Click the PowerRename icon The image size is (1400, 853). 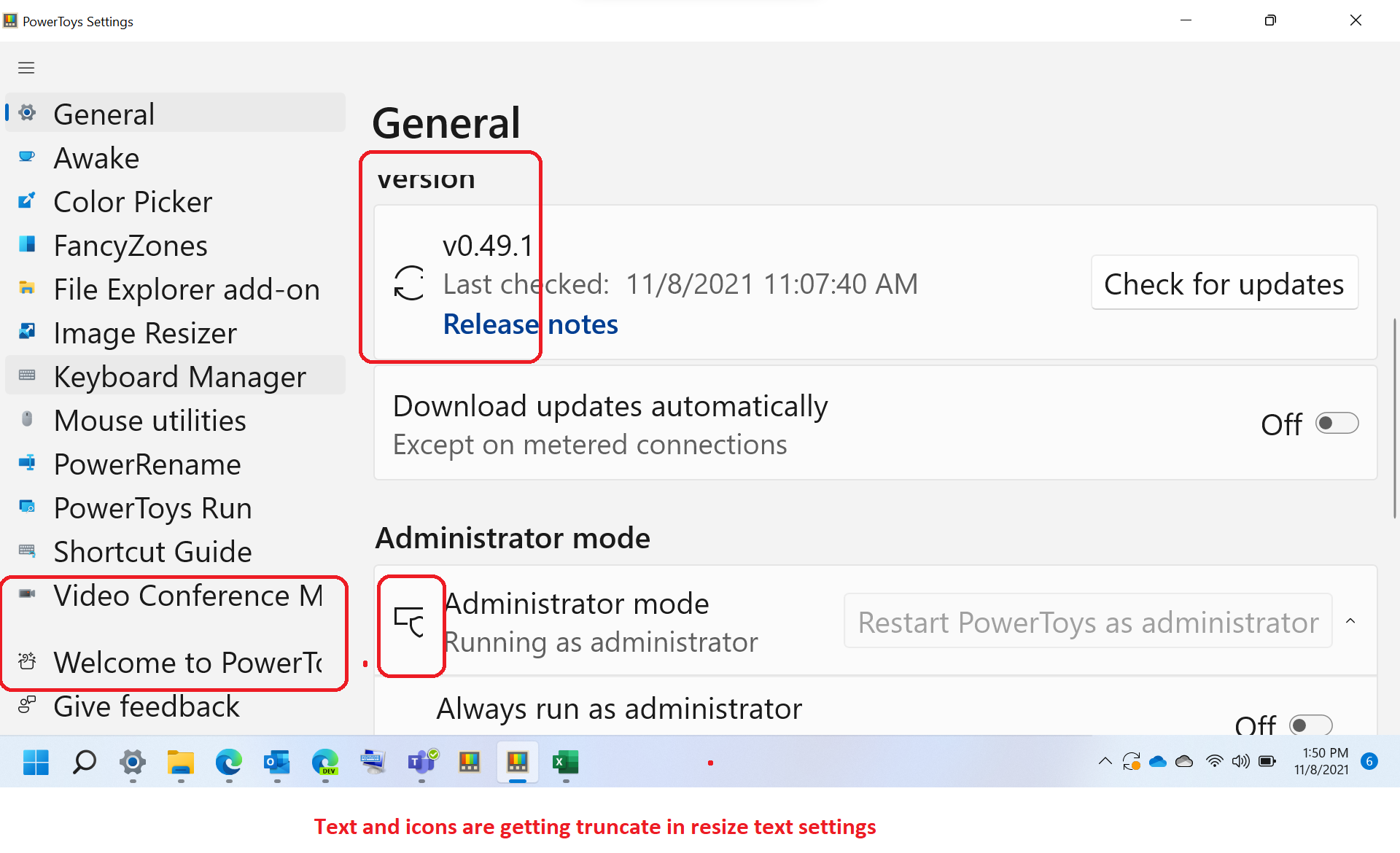(27, 463)
